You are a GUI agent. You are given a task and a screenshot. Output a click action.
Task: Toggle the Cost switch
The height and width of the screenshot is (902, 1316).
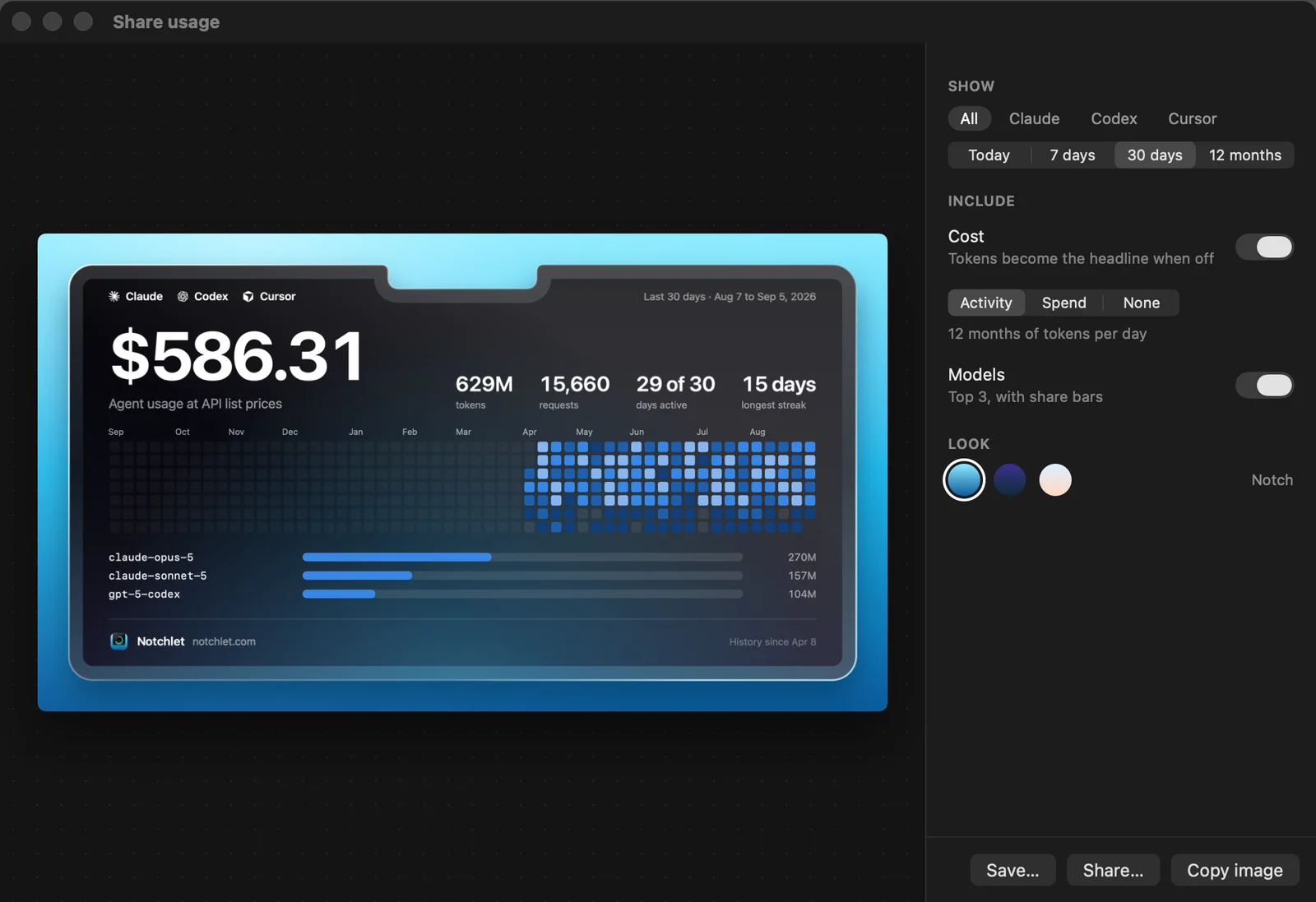pos(1264,247)
